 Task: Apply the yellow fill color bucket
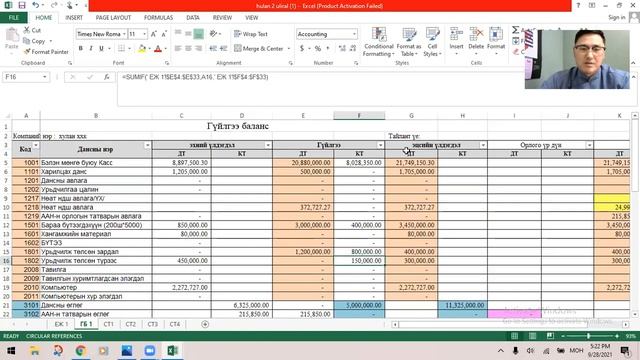142,49
